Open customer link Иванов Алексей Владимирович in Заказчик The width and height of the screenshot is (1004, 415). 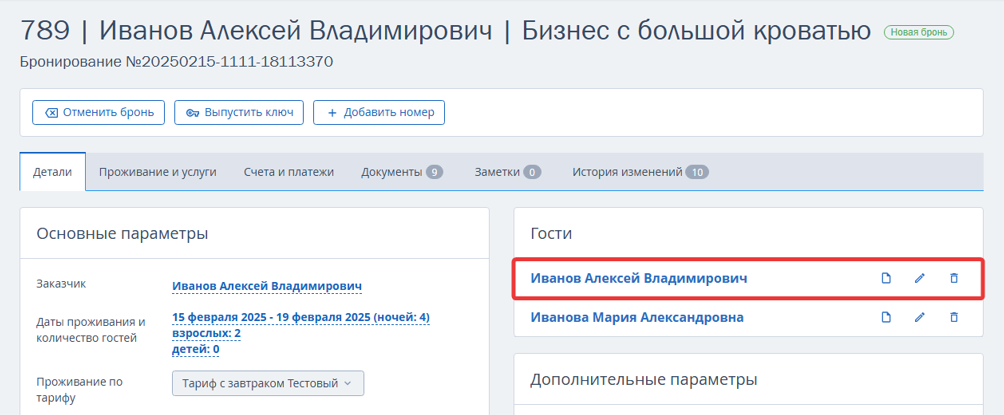coord(267,286)
